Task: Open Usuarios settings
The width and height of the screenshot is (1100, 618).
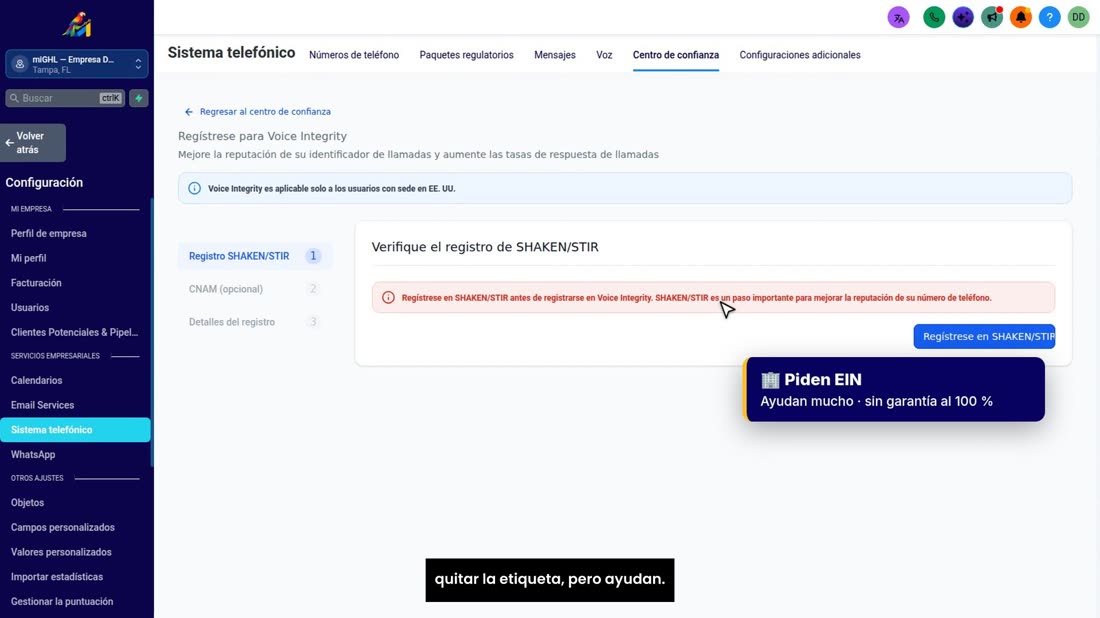Action: [x=30, y=307]
